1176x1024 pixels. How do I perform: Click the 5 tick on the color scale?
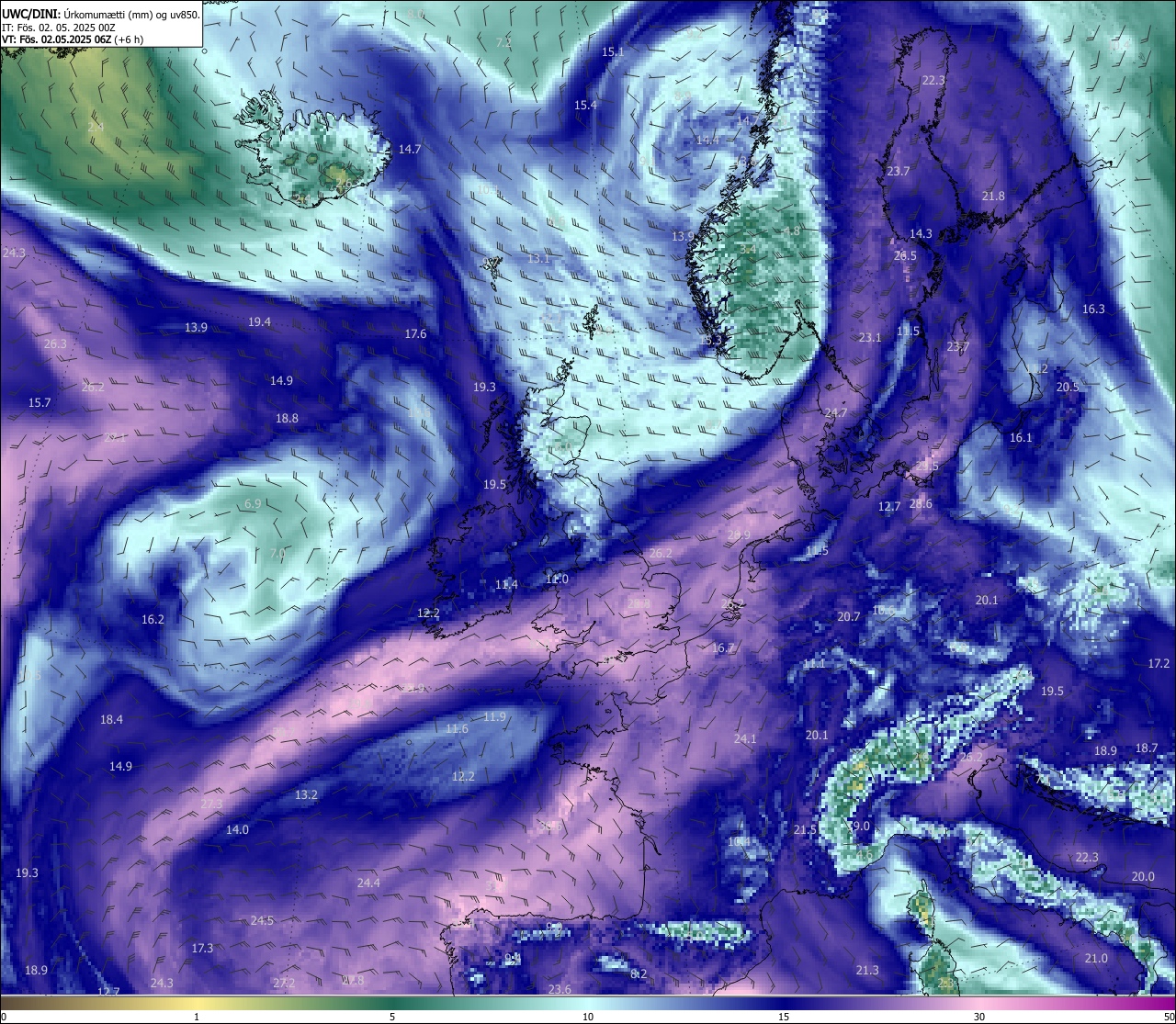click(x=392, y=1017)
